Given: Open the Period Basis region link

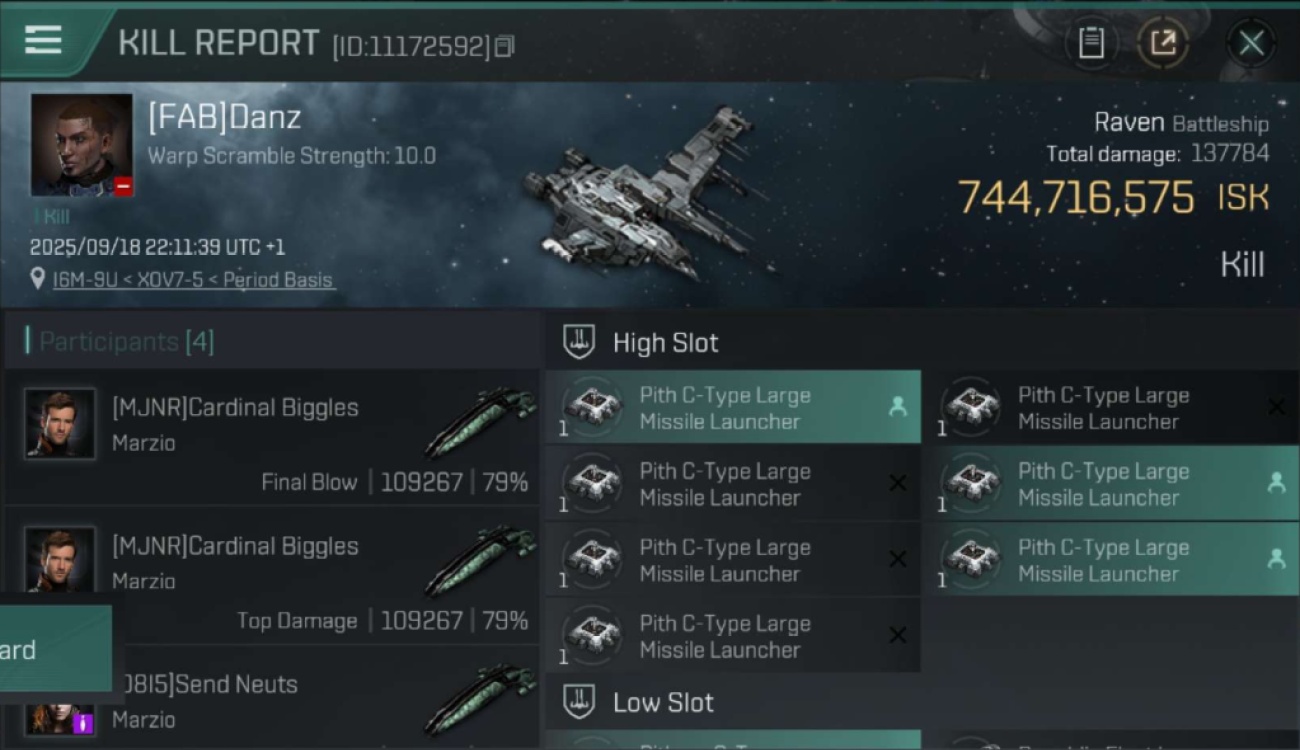Looking at the screenshot, I should (x=278, y=280).
